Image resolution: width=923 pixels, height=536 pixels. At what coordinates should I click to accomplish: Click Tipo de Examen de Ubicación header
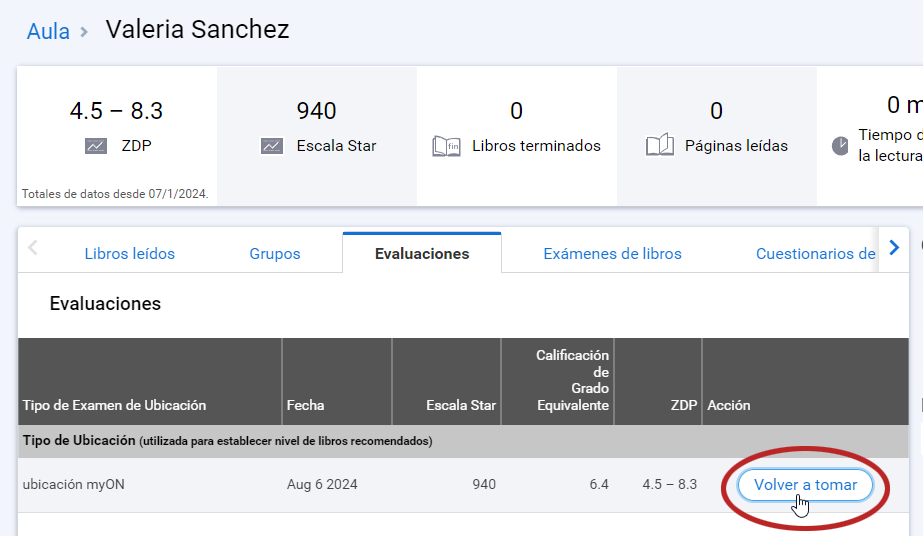click(x=114, y=405)
